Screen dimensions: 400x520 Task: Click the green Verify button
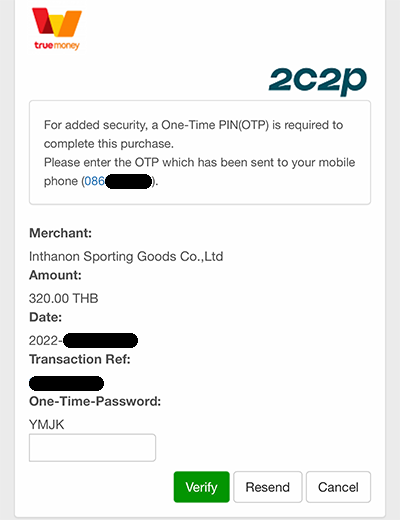[x=202, y=487]
